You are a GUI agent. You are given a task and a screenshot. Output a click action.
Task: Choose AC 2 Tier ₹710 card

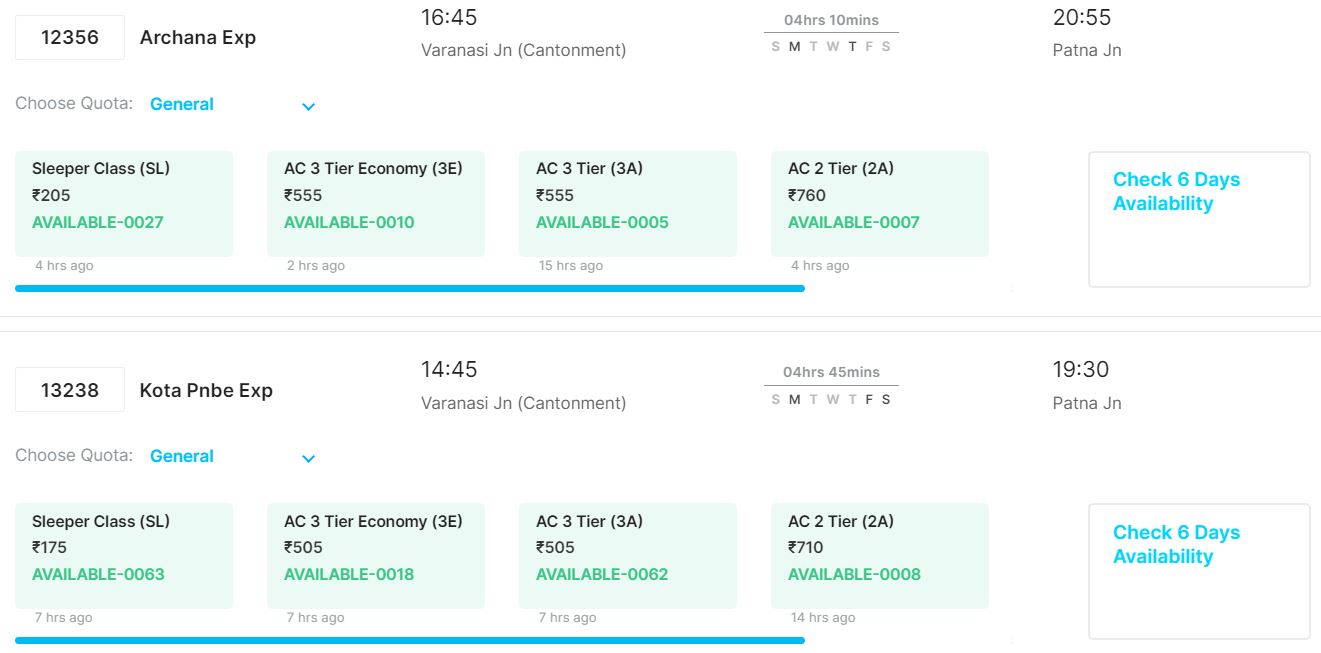point(880,556)
